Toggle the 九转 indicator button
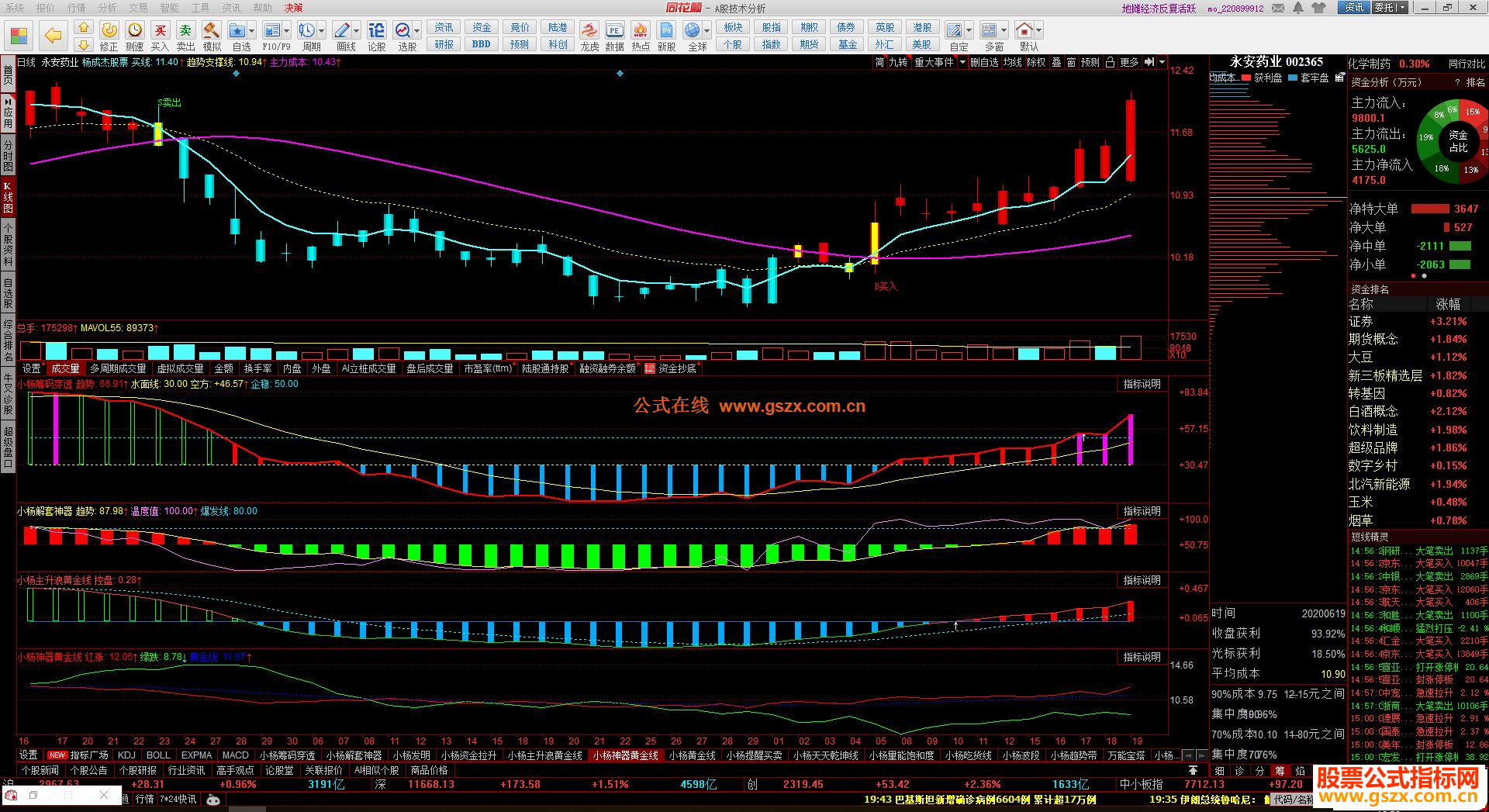The image size is (1489, 812). (x=898, y=62)
